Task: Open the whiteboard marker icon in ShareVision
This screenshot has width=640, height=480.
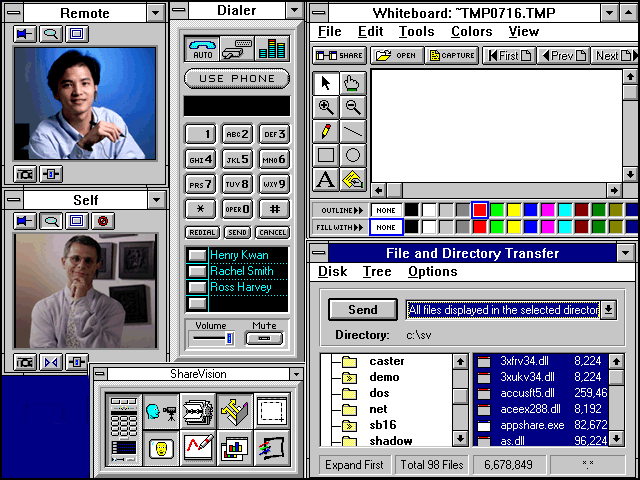Action: [x=199, y=448]
